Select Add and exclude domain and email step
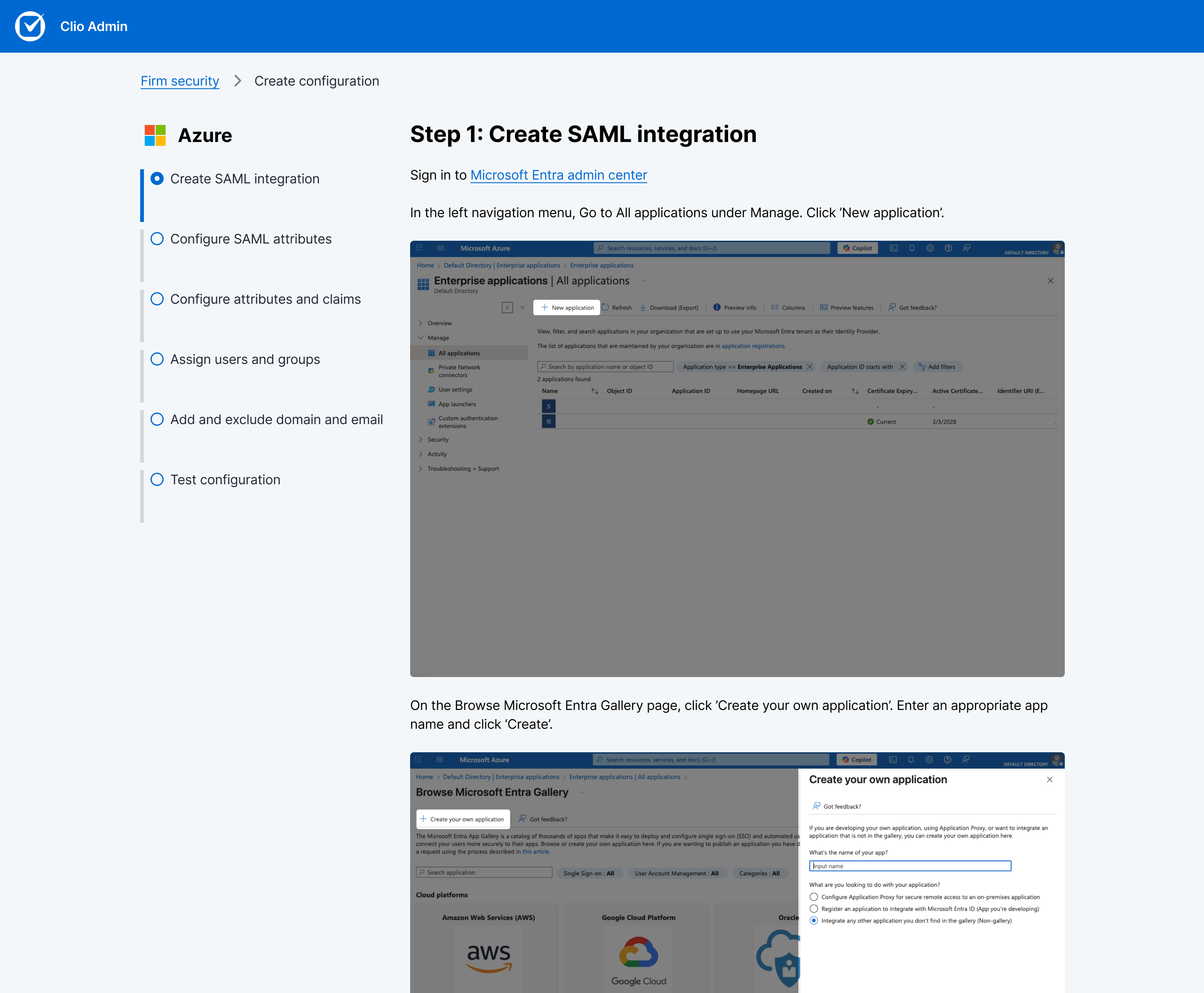This screenshot has height=993, width=1204. [277, 419]
